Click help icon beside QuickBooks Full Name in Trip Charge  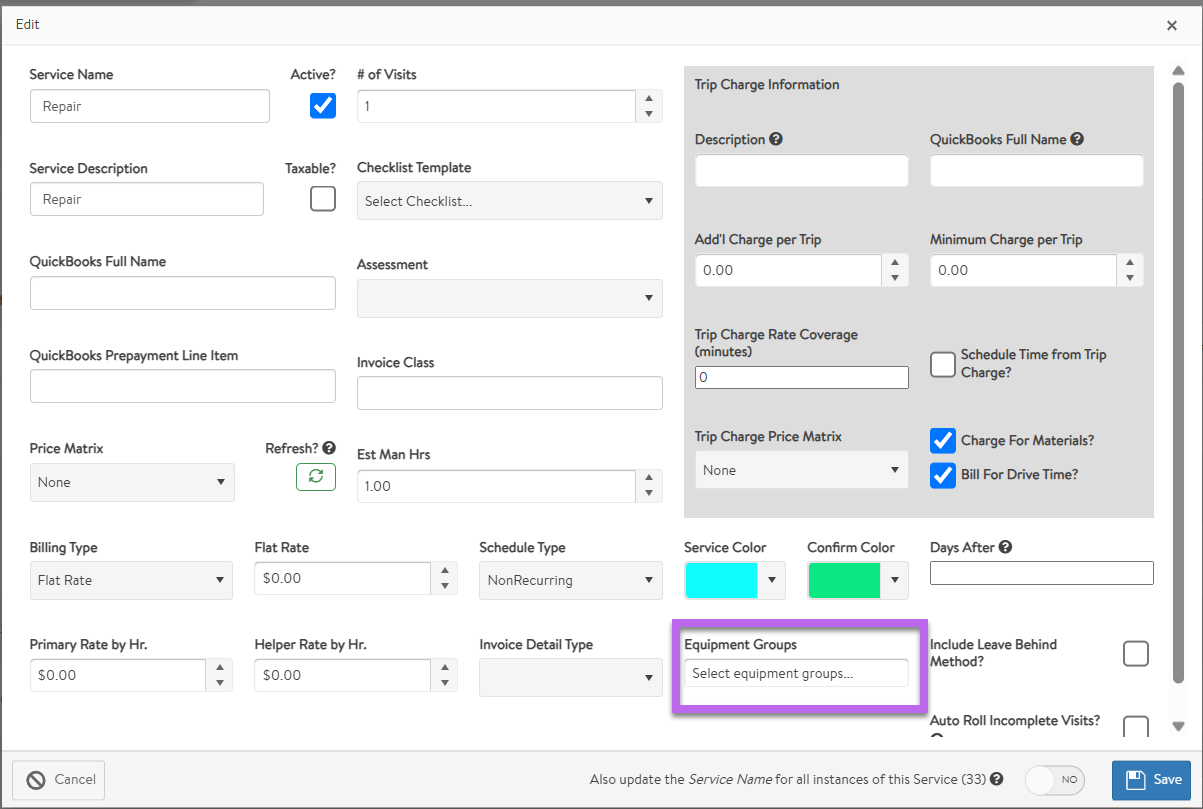[1077, 140]
